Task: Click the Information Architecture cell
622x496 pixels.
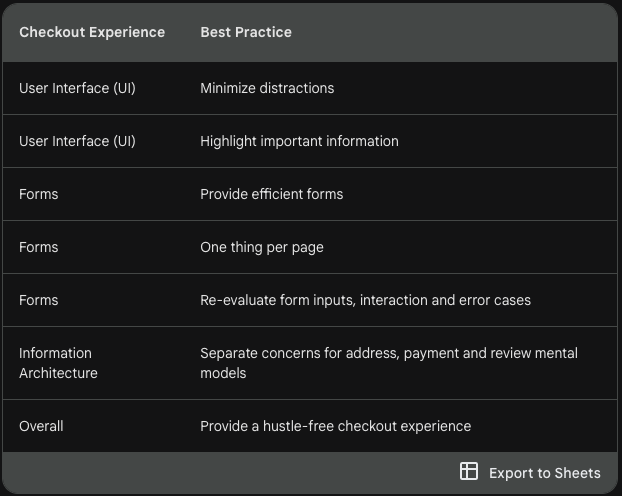Action: coord(58,363)
